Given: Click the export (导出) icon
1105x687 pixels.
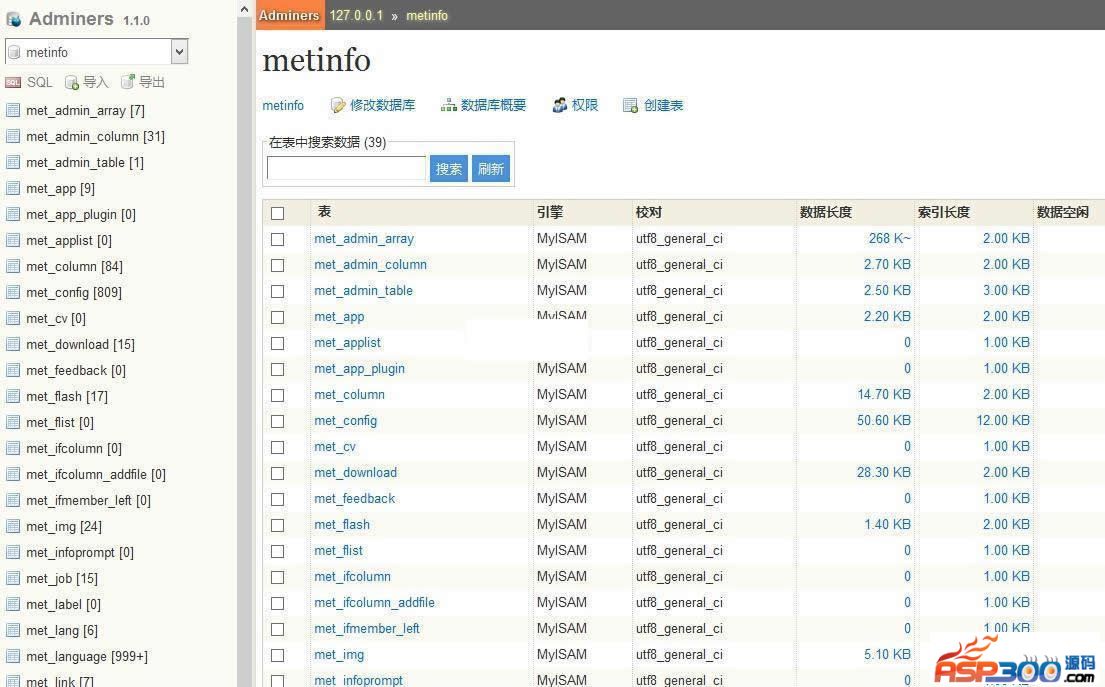Looking at the screenshot, I should point(127,82).
